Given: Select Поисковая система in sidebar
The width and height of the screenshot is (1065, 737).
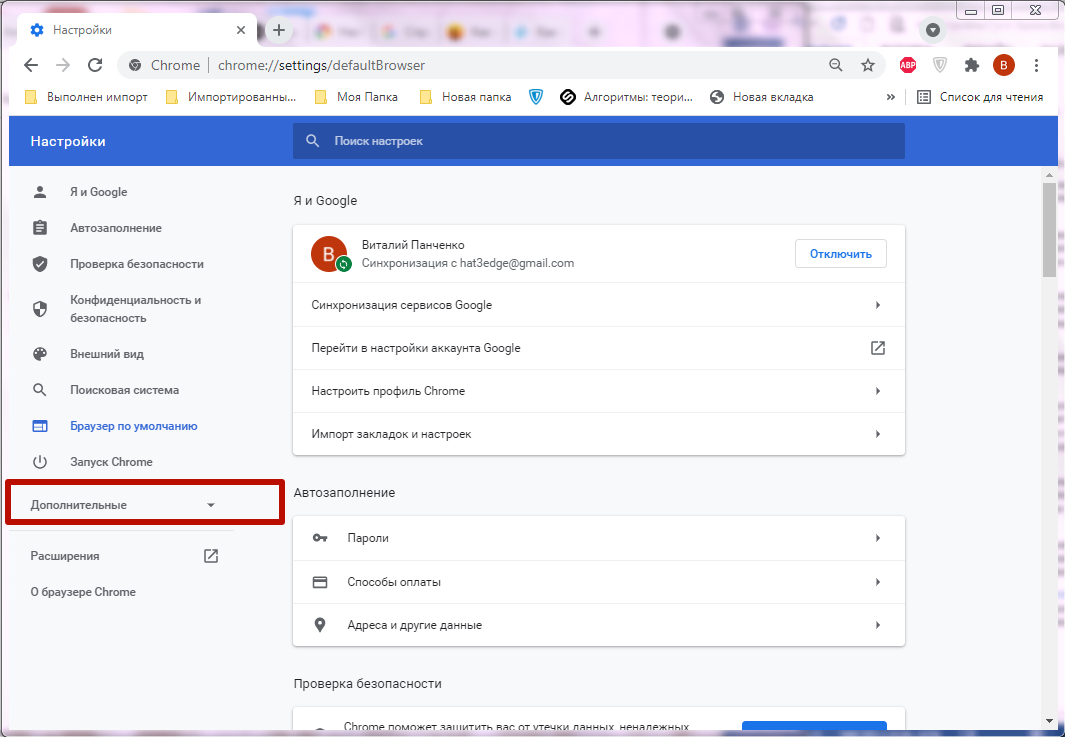Looking at the screenshot, I should tap(124, 390).
